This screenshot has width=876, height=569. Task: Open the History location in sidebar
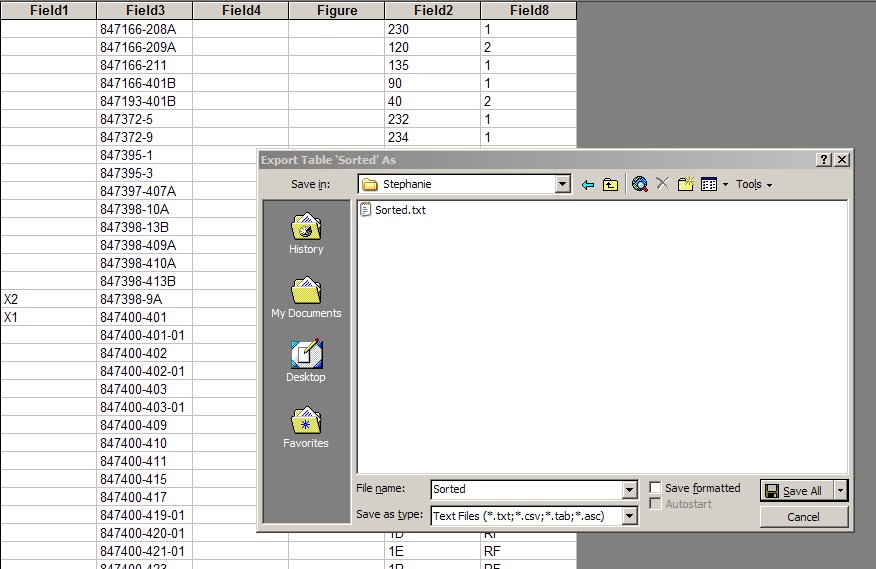pos(306,234)
